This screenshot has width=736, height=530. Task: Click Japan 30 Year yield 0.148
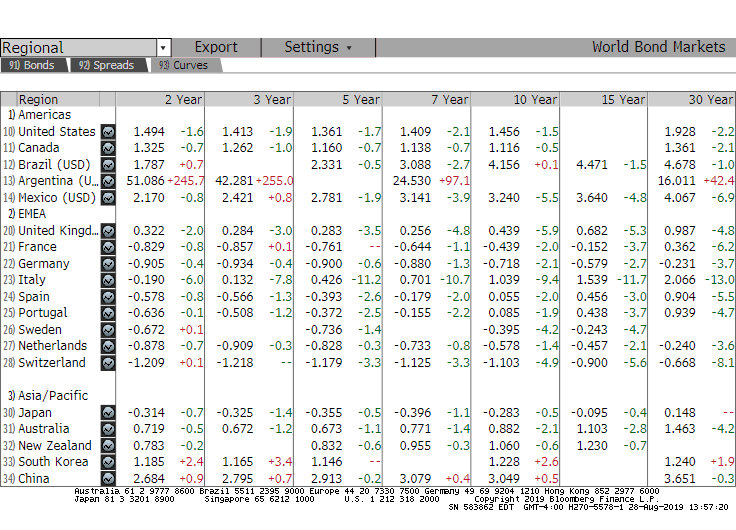pyautogui.click(x=680, y=413)
